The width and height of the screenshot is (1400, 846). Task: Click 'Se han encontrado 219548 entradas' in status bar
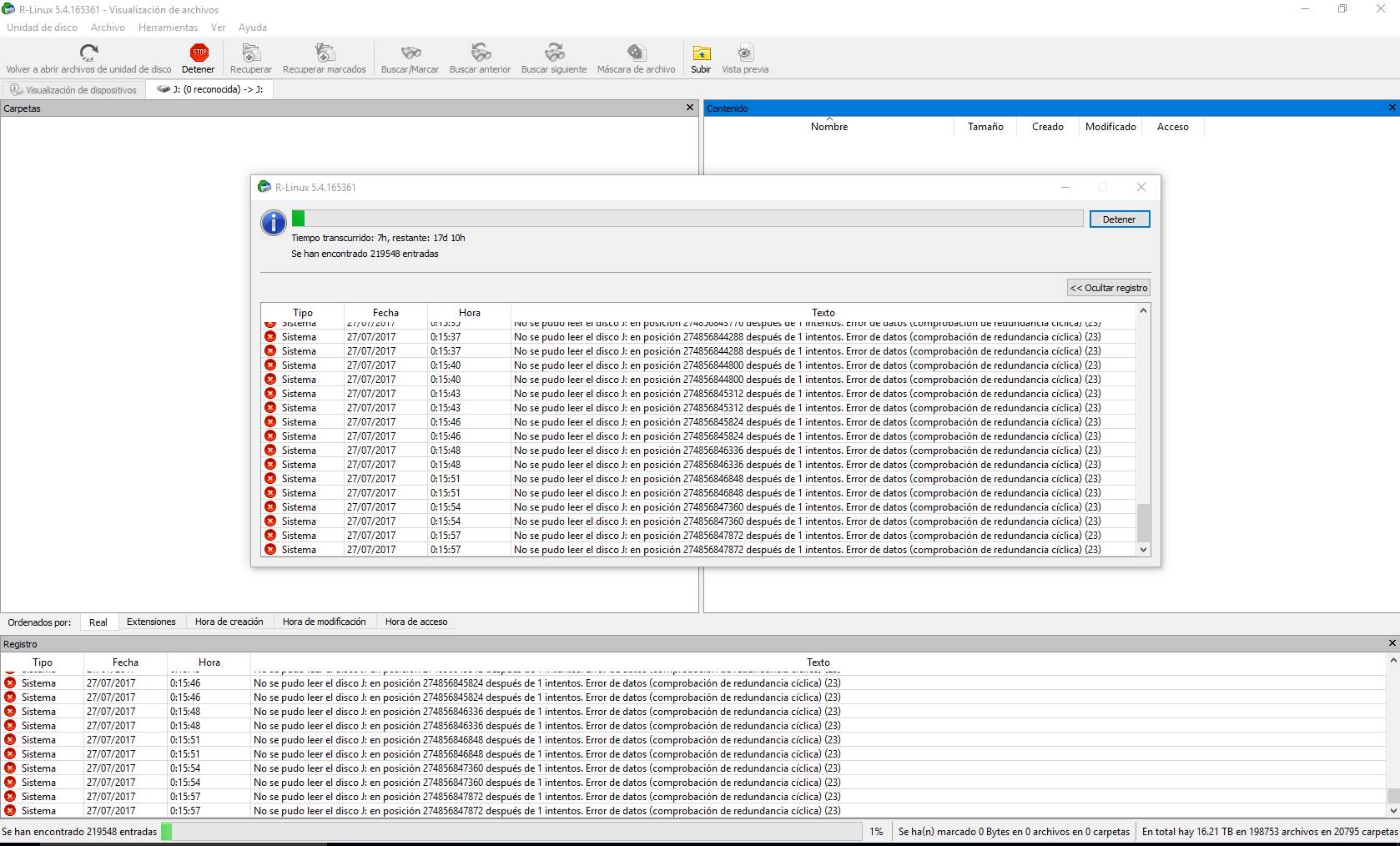79,832
